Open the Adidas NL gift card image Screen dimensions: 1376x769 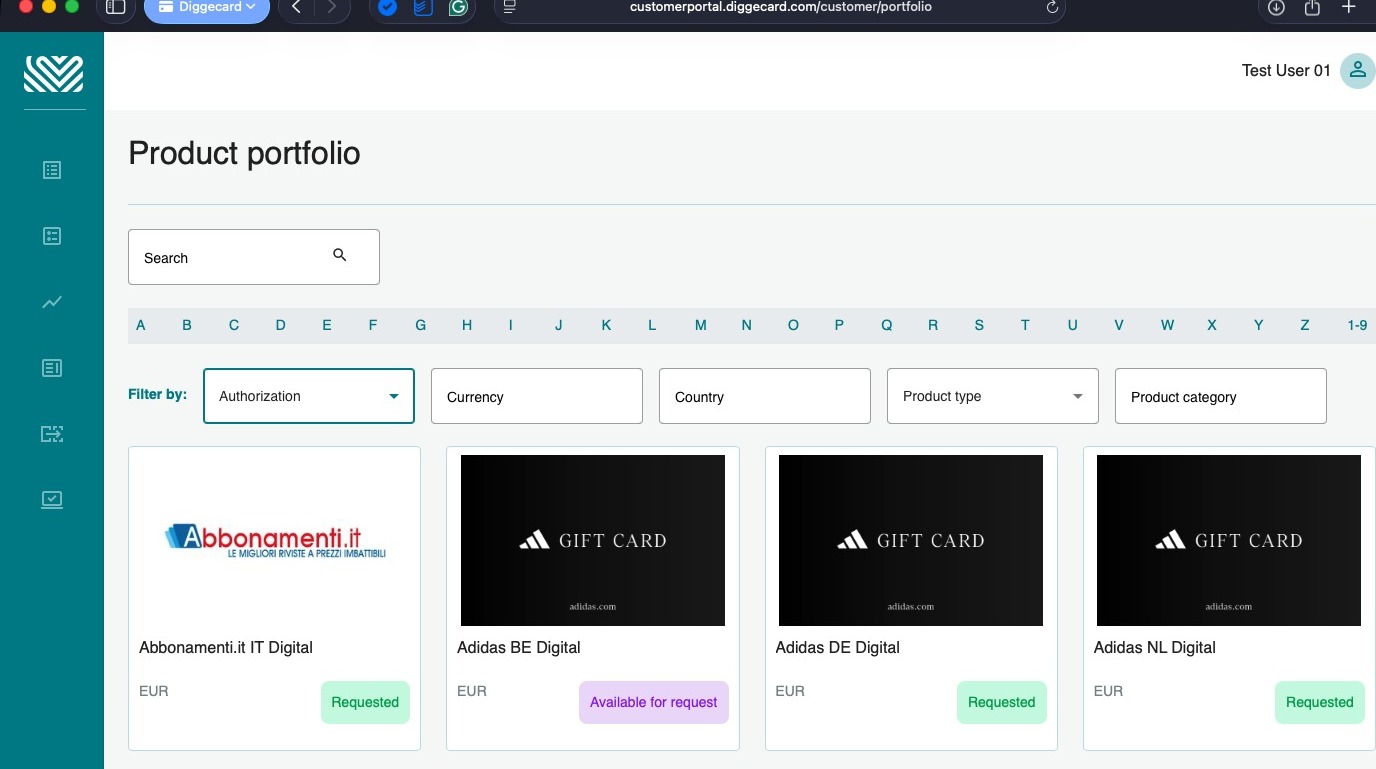click(1229, 540)
